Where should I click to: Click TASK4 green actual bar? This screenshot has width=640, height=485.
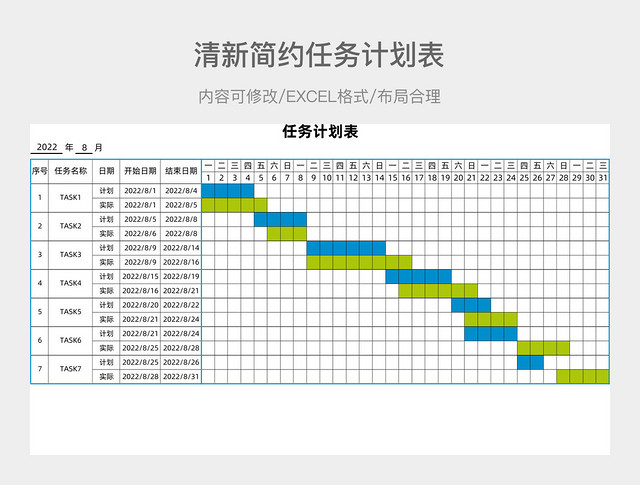click(x=438, y=291)
